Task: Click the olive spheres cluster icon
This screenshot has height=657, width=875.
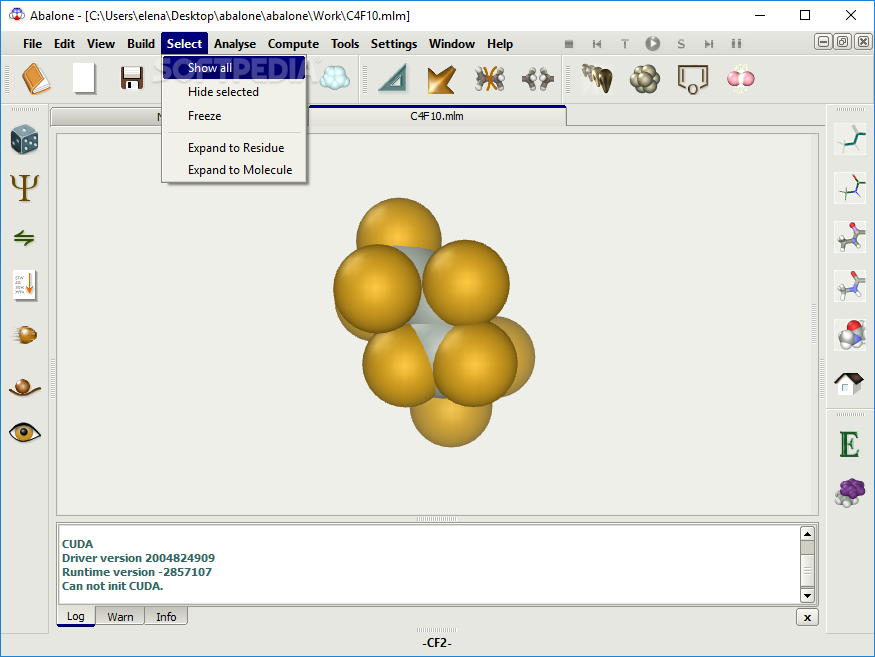Action: 645,78
